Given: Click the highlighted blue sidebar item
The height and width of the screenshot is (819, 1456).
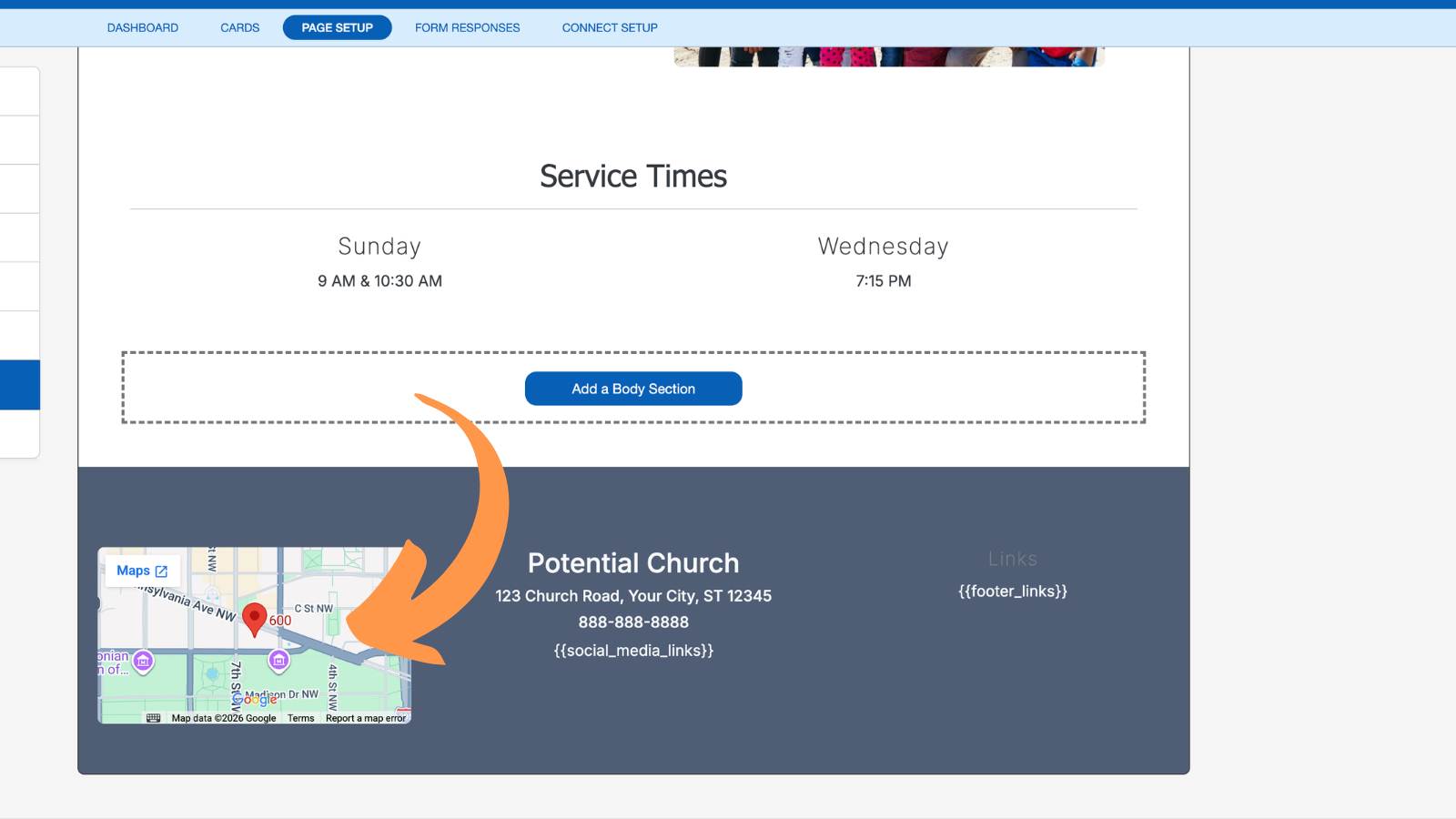Looking at the screenshot, I should [20, 385].
